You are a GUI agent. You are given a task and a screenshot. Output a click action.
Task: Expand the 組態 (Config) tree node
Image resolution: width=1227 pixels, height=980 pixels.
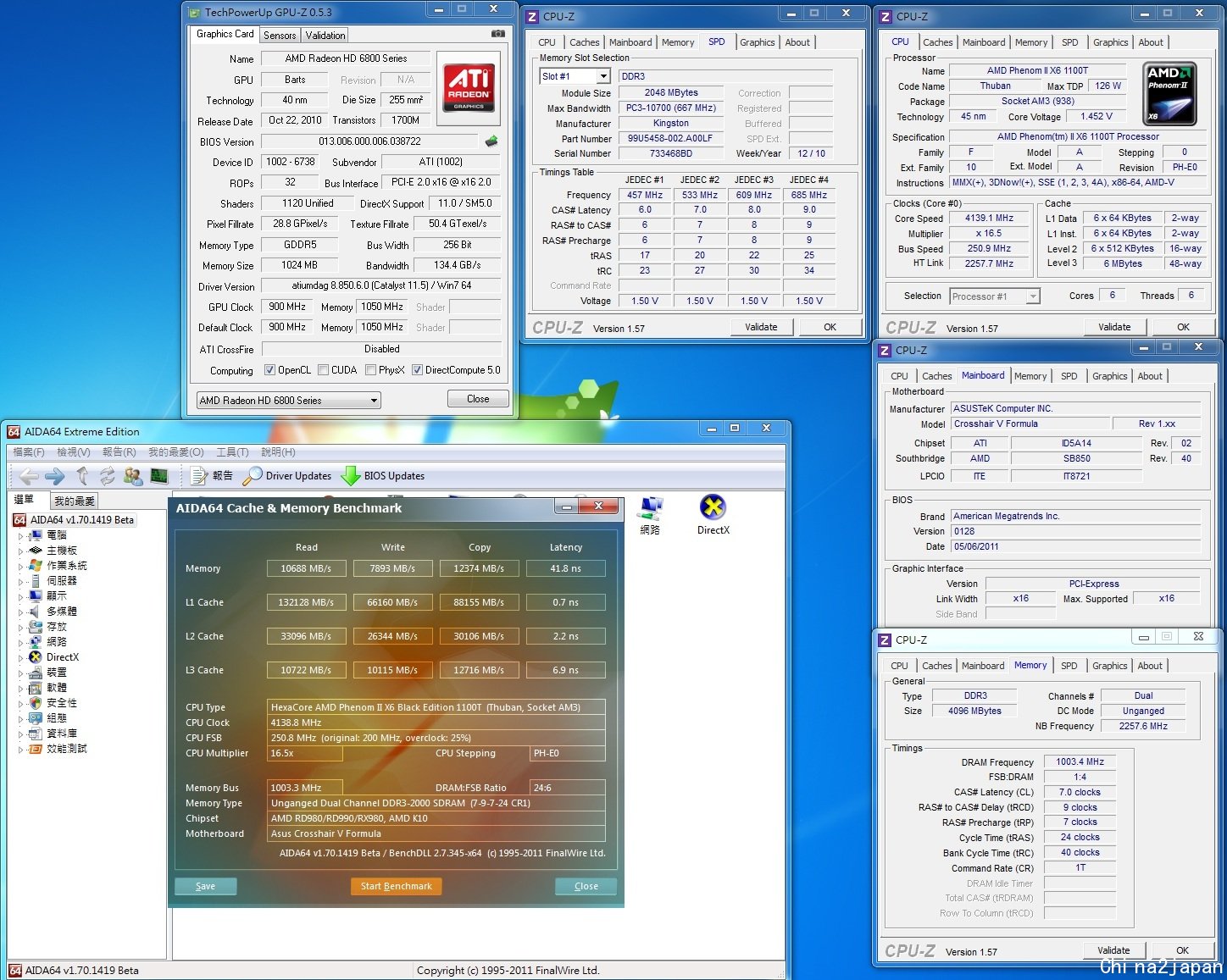tap(20, 718)
